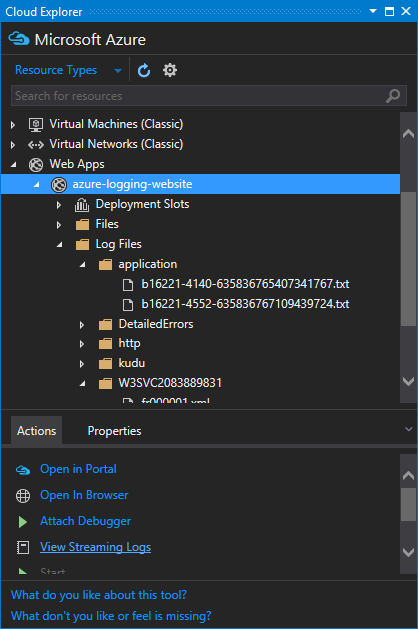Viewport: 418px width, 629px height.
Task: Click the Microsoft Azure cloud logo
Action: coord(19,39)
